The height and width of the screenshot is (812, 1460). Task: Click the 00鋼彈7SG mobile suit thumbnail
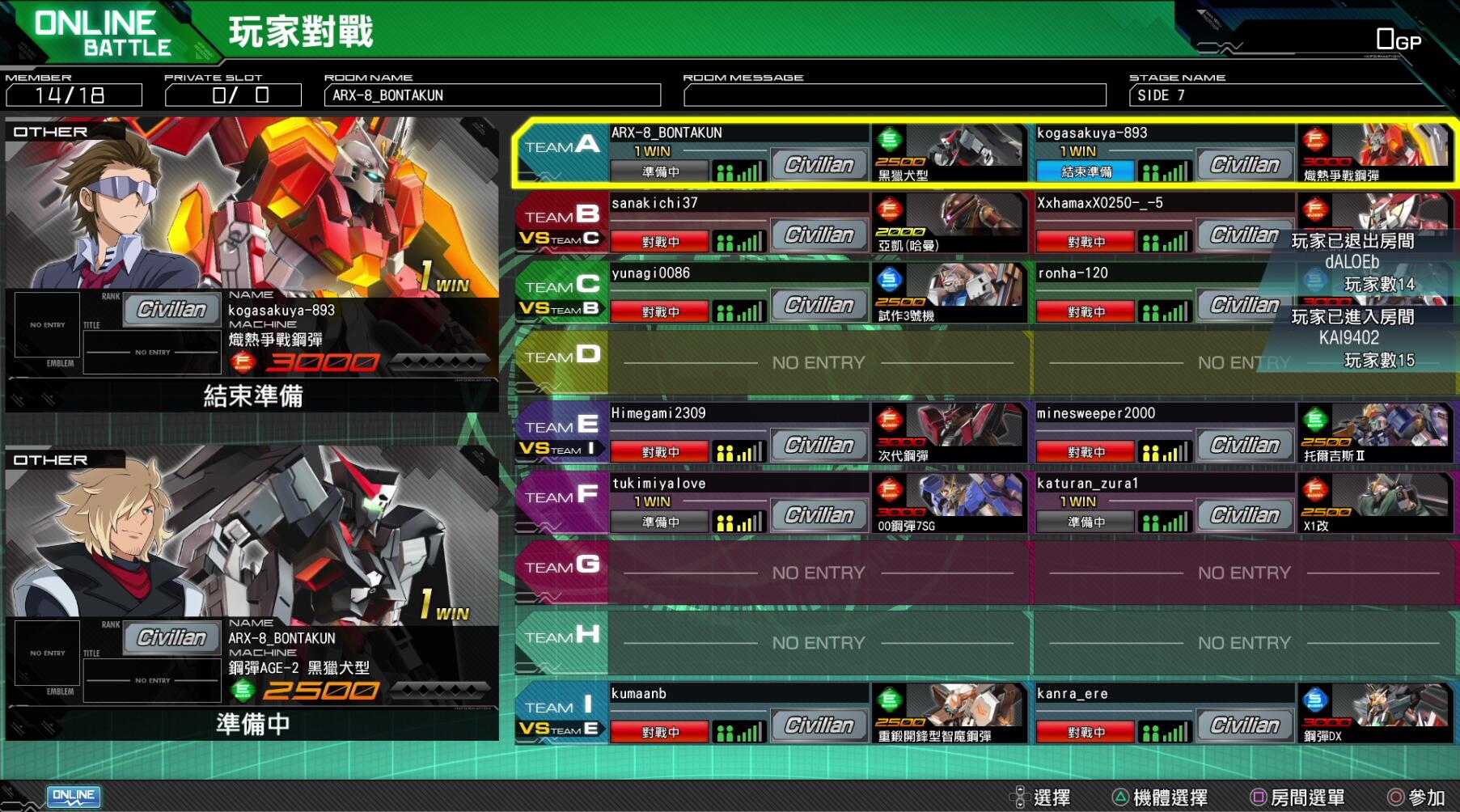(965, 496)
